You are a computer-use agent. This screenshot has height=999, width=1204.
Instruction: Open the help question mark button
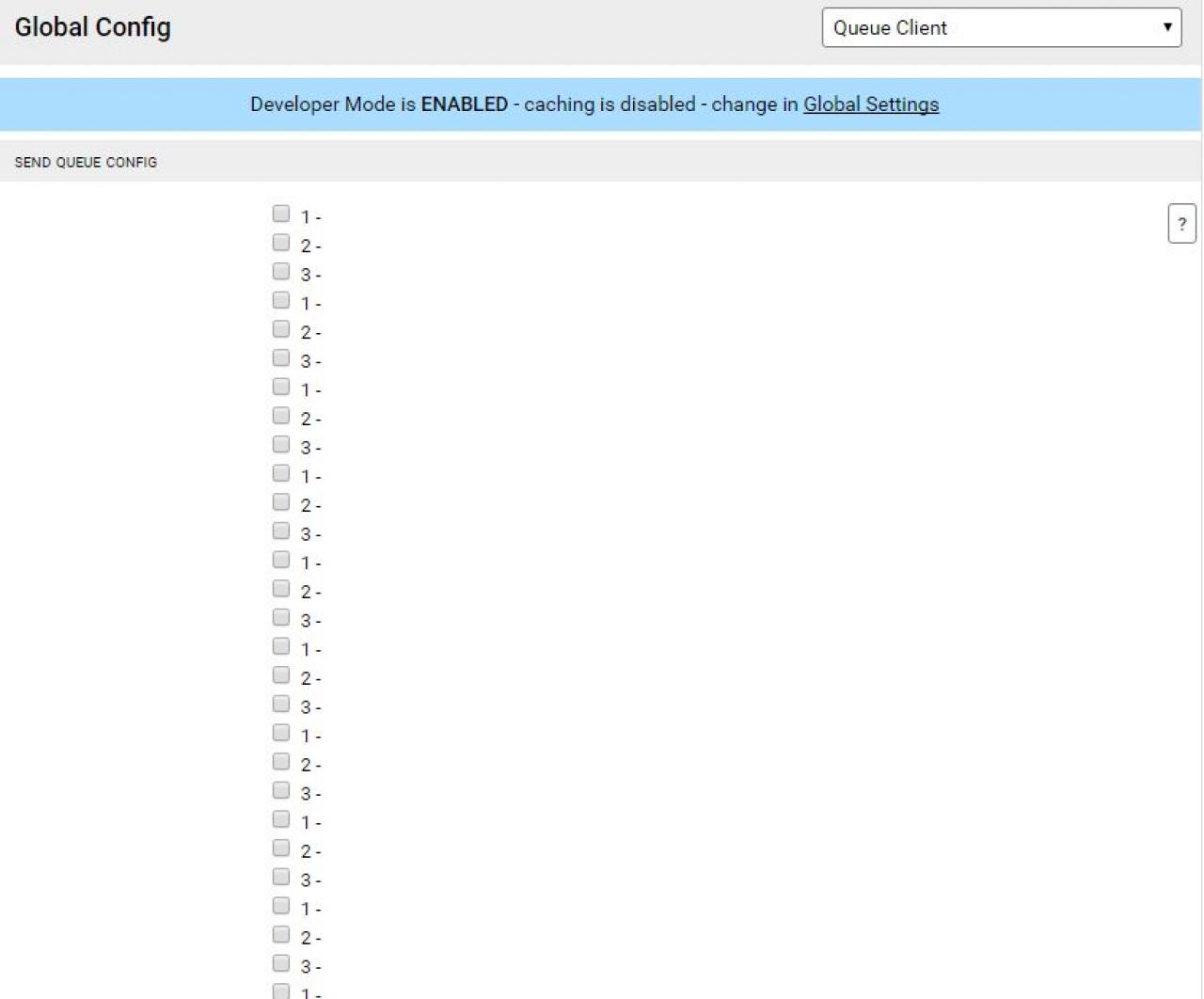1181,224
